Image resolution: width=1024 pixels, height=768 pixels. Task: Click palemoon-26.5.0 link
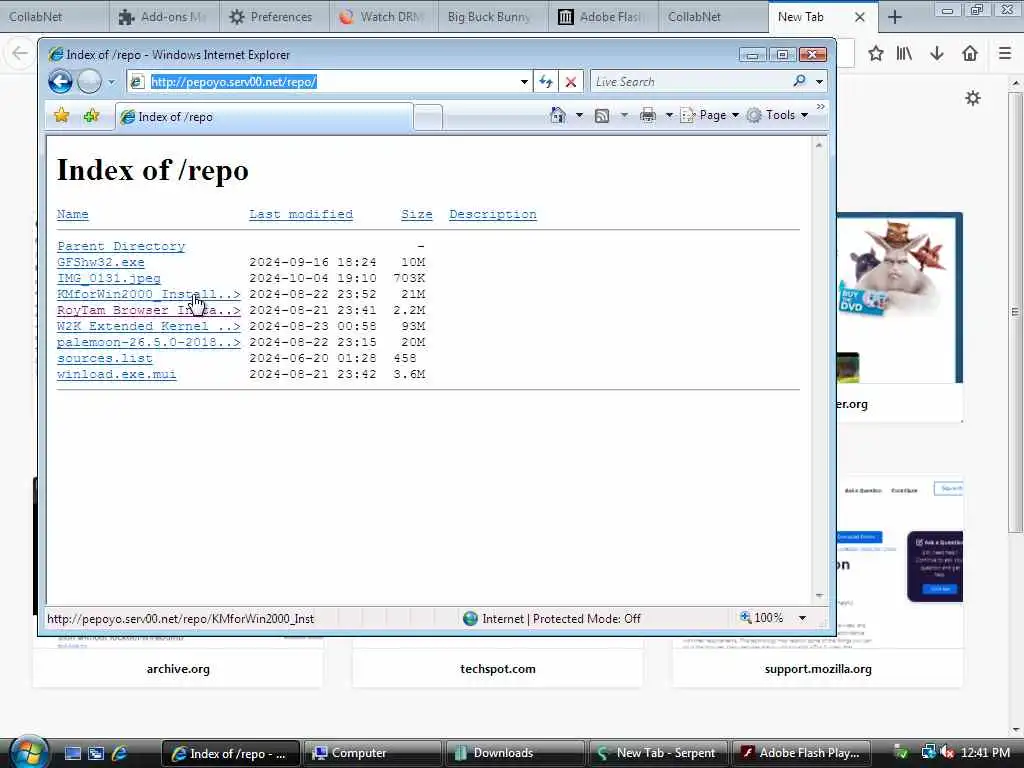(x=148, y=342)
